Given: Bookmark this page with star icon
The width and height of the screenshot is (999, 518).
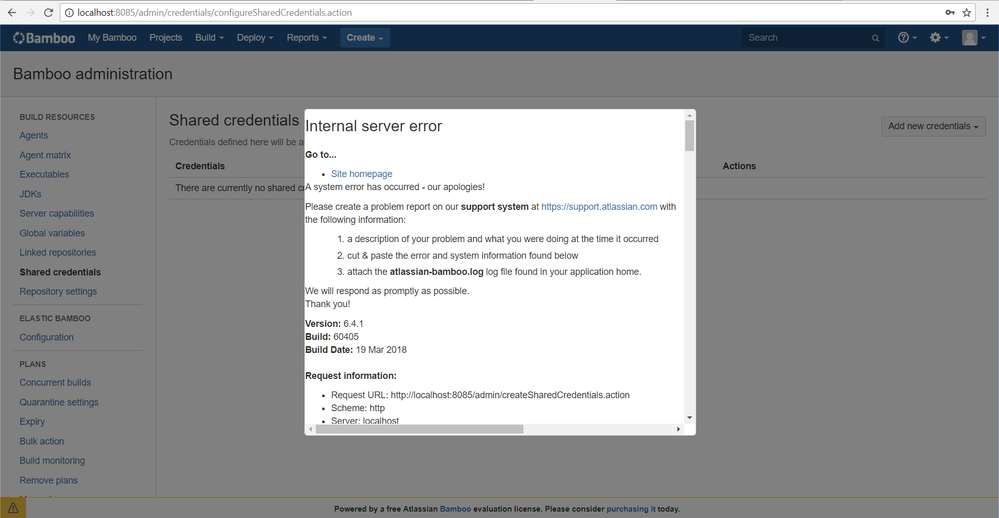Looking at the screenshot, I should pyautogui.click(x=967, y=12).
